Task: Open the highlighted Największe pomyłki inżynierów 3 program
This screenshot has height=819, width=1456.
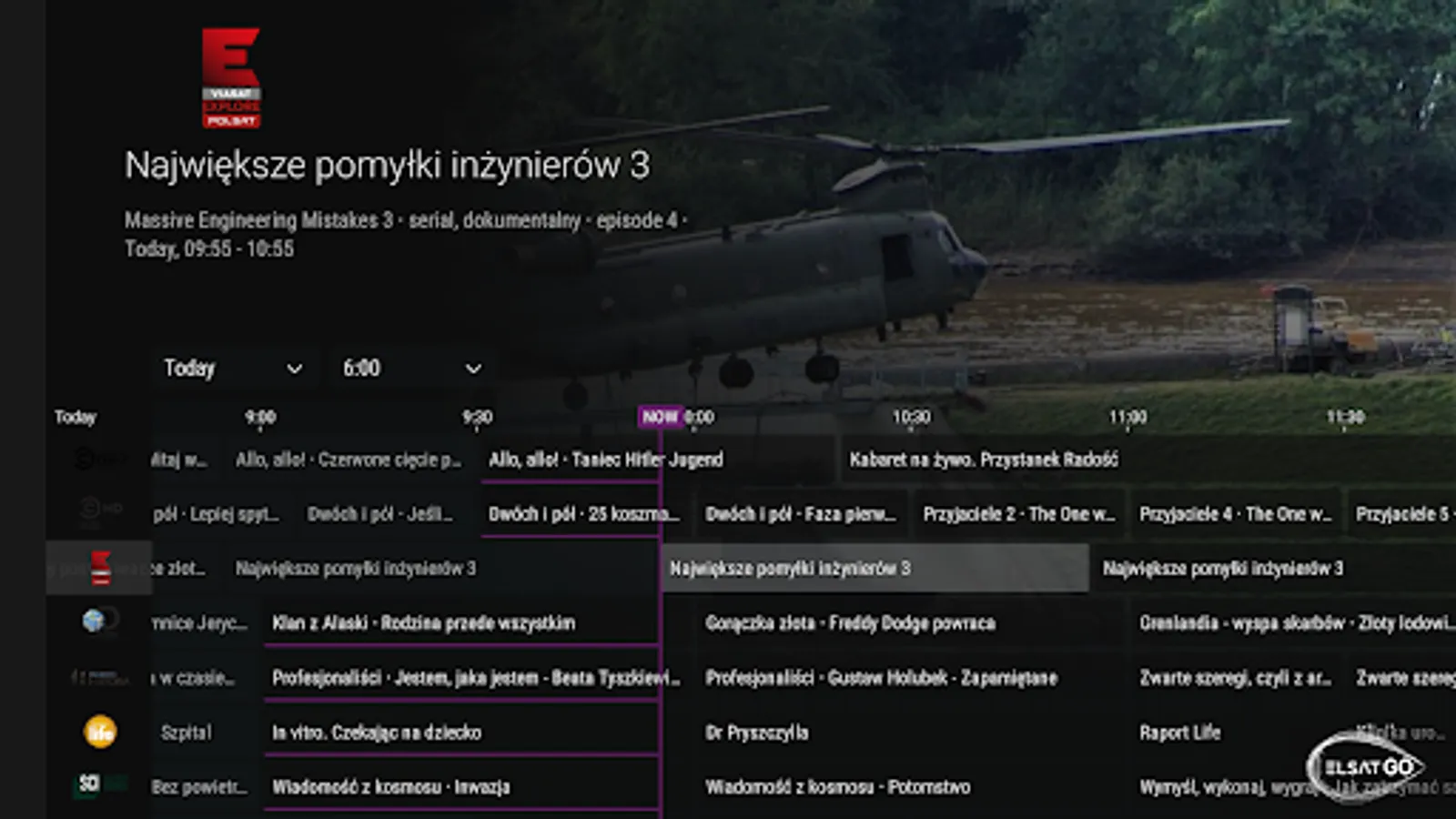Action: [x=875, y=568]
